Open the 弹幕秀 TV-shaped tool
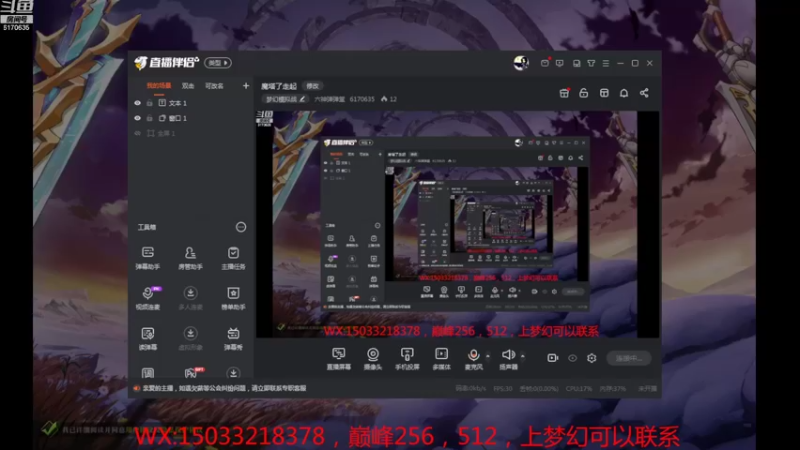 (233, 338)
